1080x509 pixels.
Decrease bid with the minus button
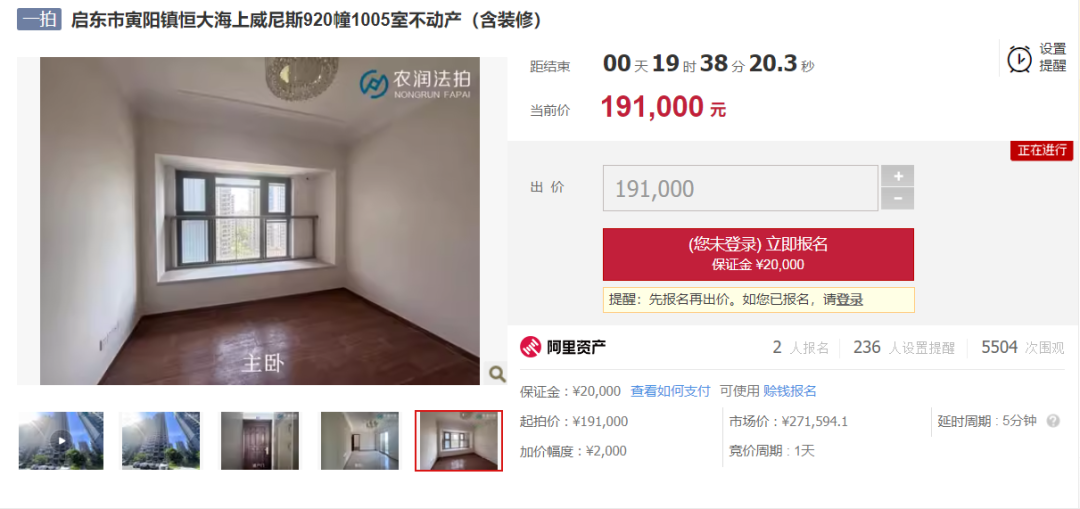897,198
